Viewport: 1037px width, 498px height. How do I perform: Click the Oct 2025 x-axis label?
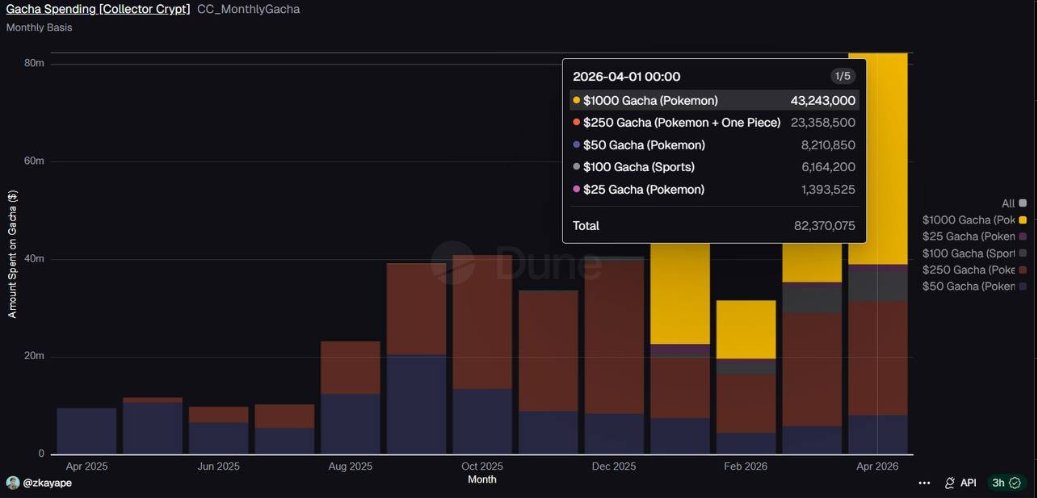[482, 466]
